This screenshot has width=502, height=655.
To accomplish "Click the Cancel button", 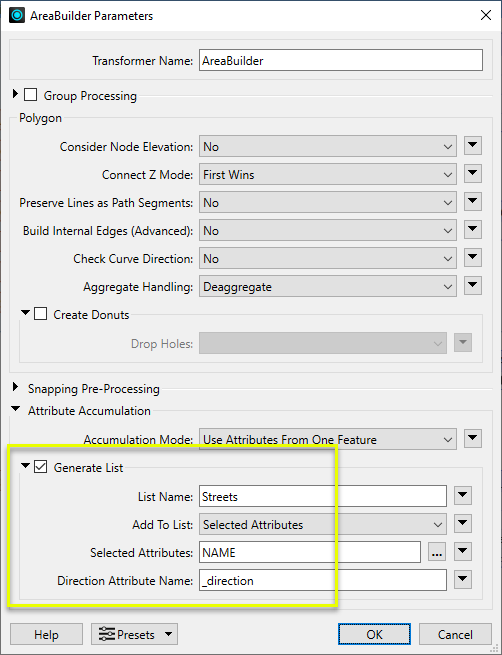I will click(x=455, y=635).
